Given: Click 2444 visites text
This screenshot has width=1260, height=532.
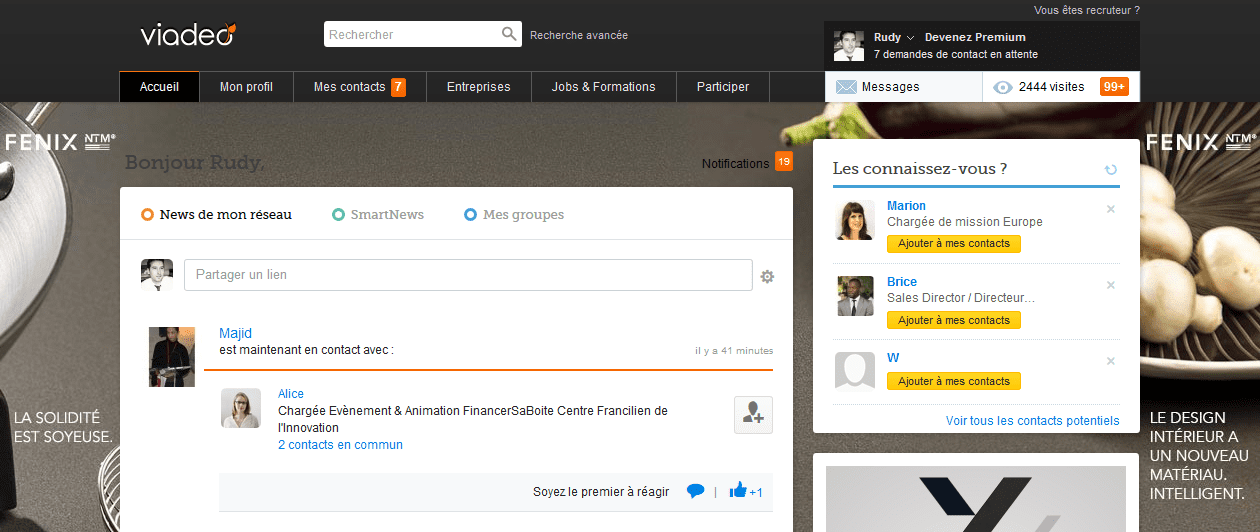Looking at the screenshot, I should 1051,87.
